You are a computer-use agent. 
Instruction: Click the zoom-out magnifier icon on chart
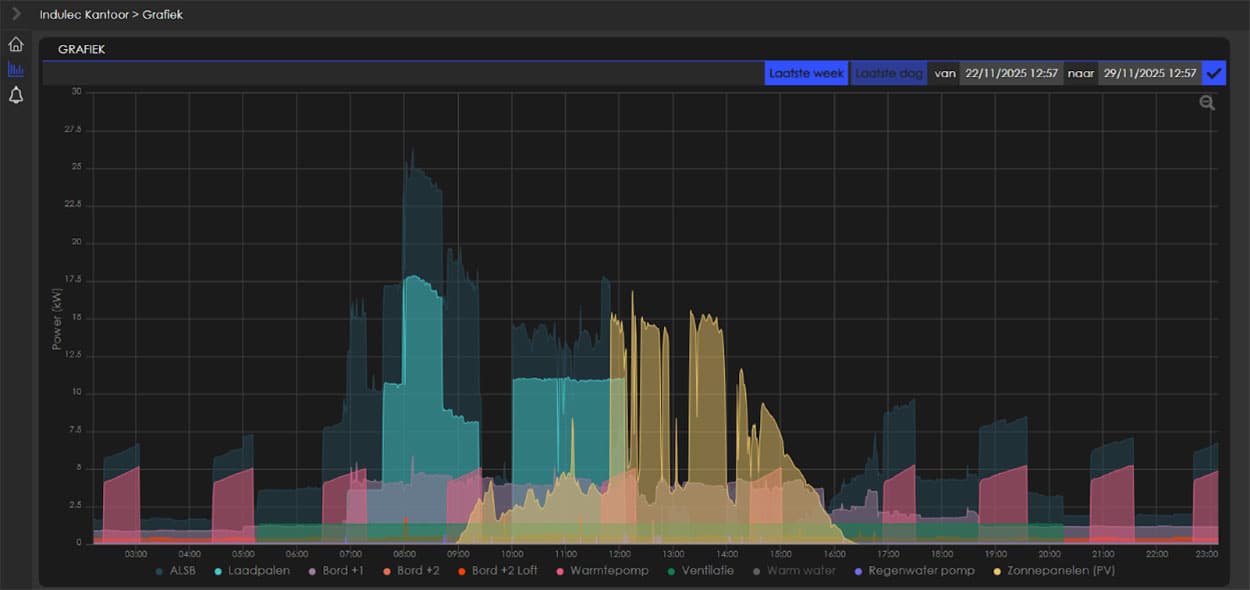[1207, 102]
